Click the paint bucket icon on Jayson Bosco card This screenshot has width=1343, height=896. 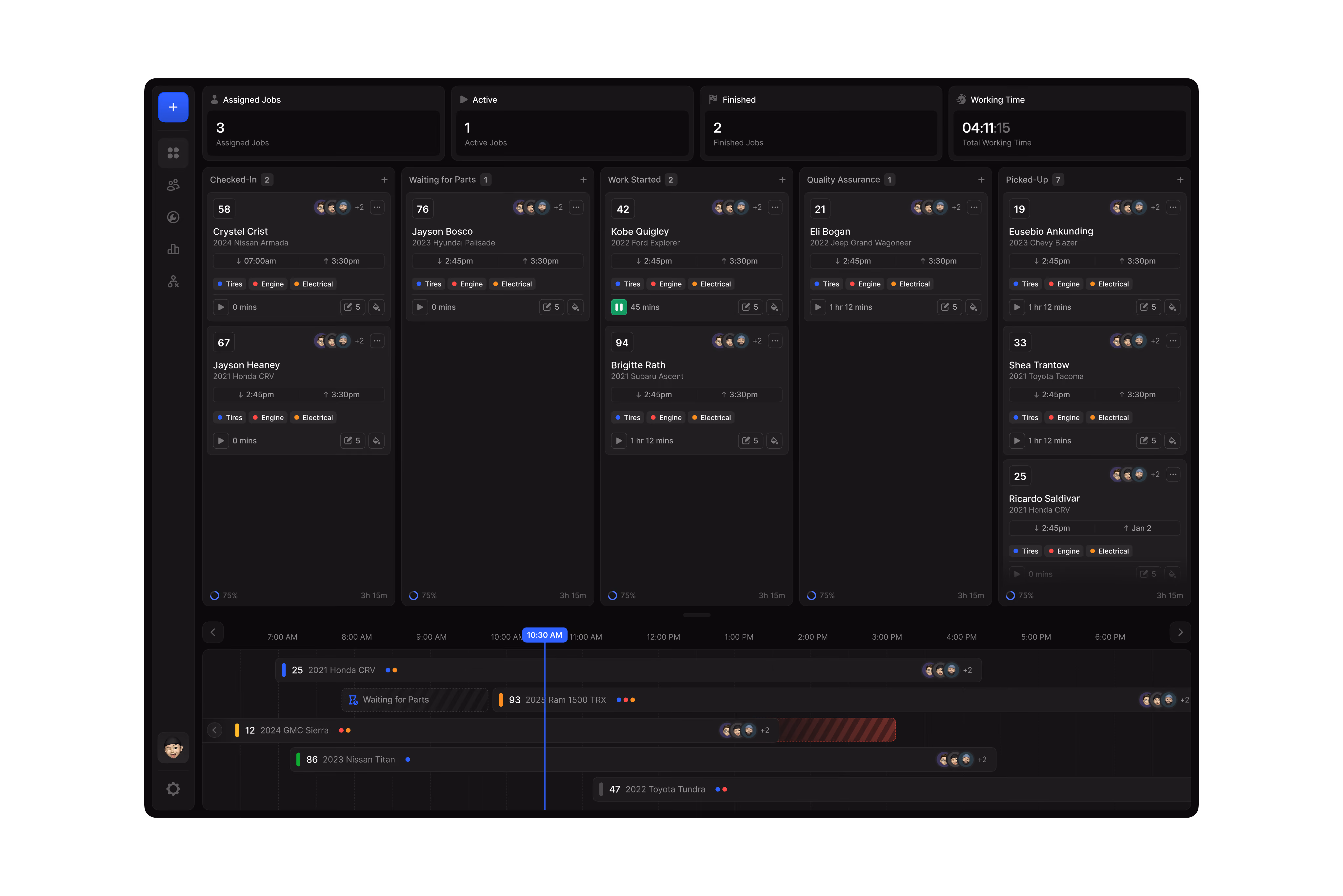click(x=575, y=307)
